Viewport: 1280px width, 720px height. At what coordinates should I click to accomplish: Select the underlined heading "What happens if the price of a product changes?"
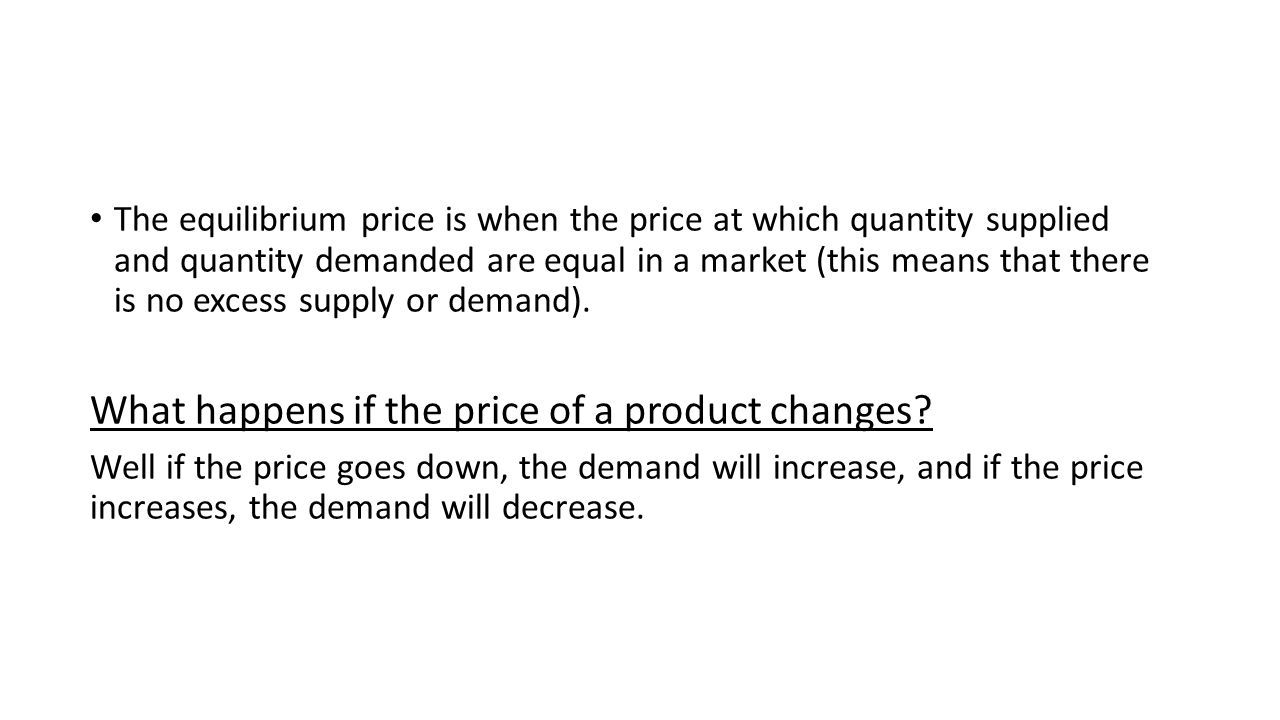pos(511,410)
